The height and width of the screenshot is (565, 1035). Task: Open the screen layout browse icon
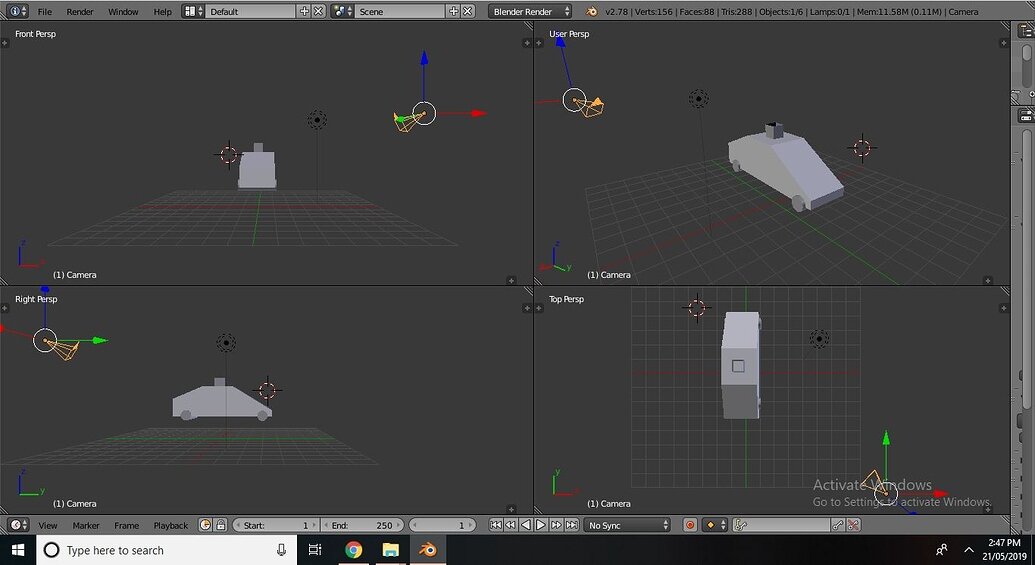(x=193, y=11)
